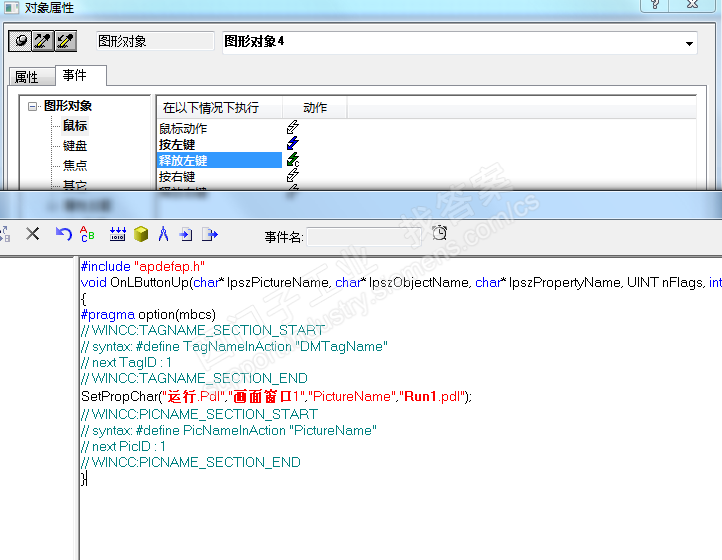Viewport: 722px width, 560px height.
Task: Click the // next TagID : 1 comment
Action: pyautogui.click(x=127, y=362)
